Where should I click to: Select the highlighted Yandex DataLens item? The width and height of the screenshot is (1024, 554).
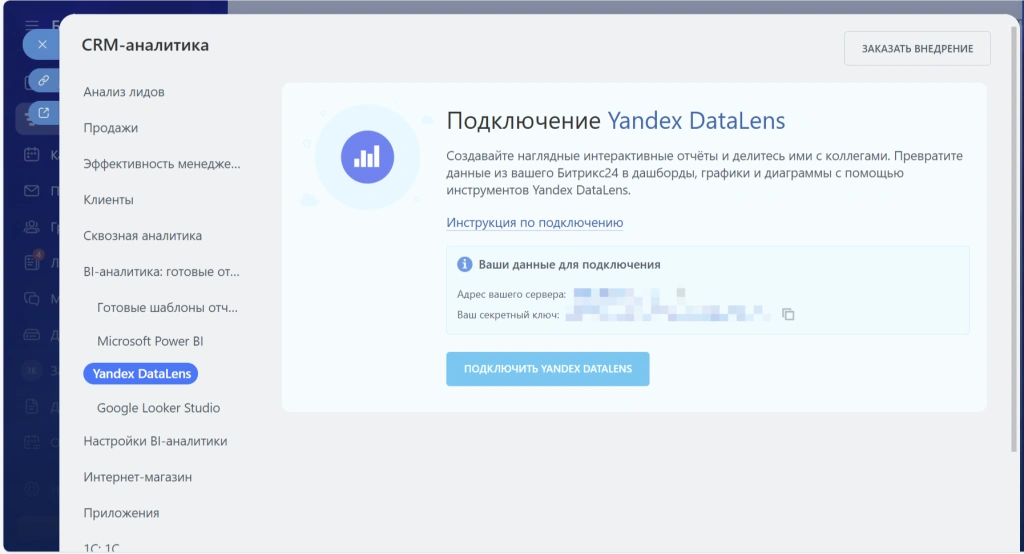[141, 374]
